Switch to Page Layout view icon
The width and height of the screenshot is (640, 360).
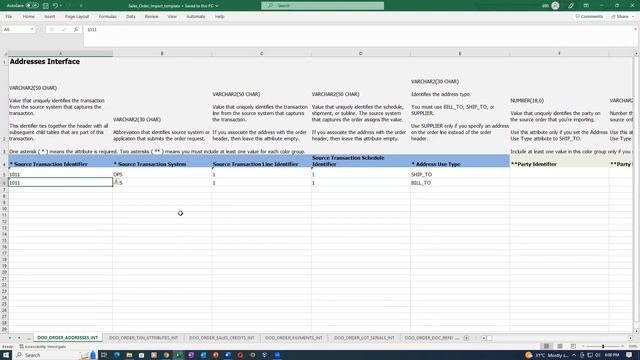point(560,346)
